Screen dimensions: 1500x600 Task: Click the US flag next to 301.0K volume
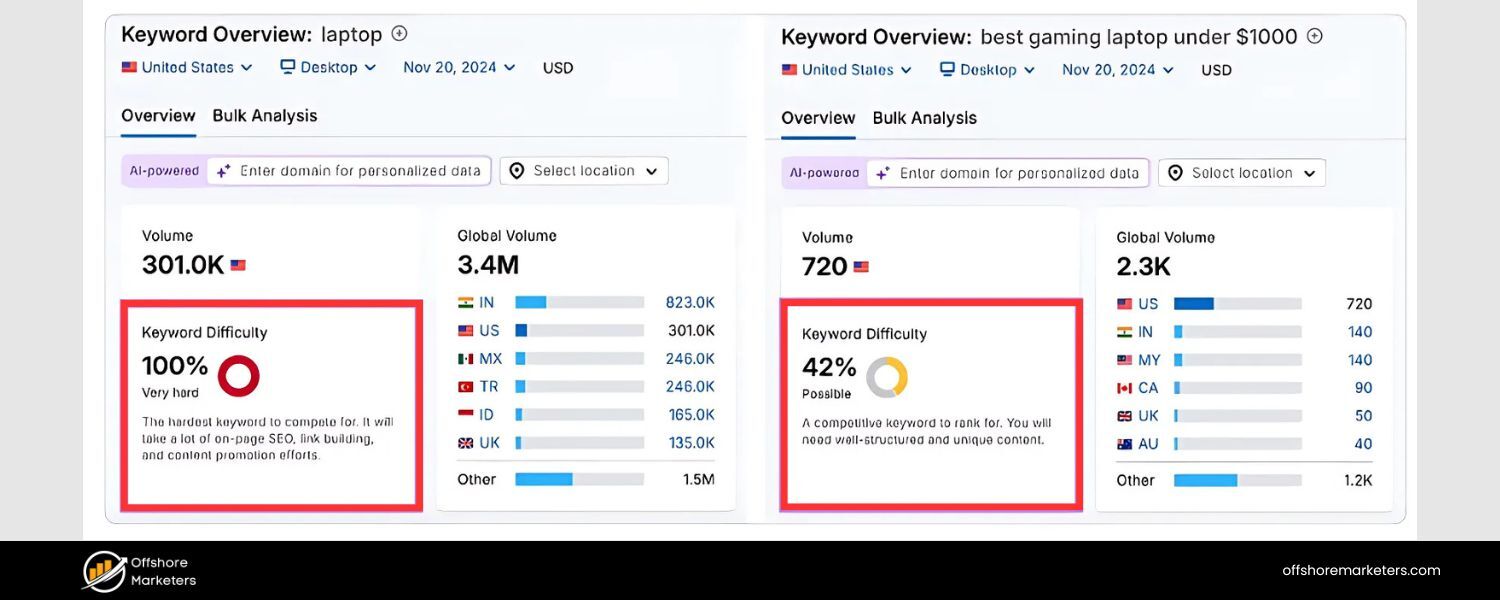click(238, 265)
